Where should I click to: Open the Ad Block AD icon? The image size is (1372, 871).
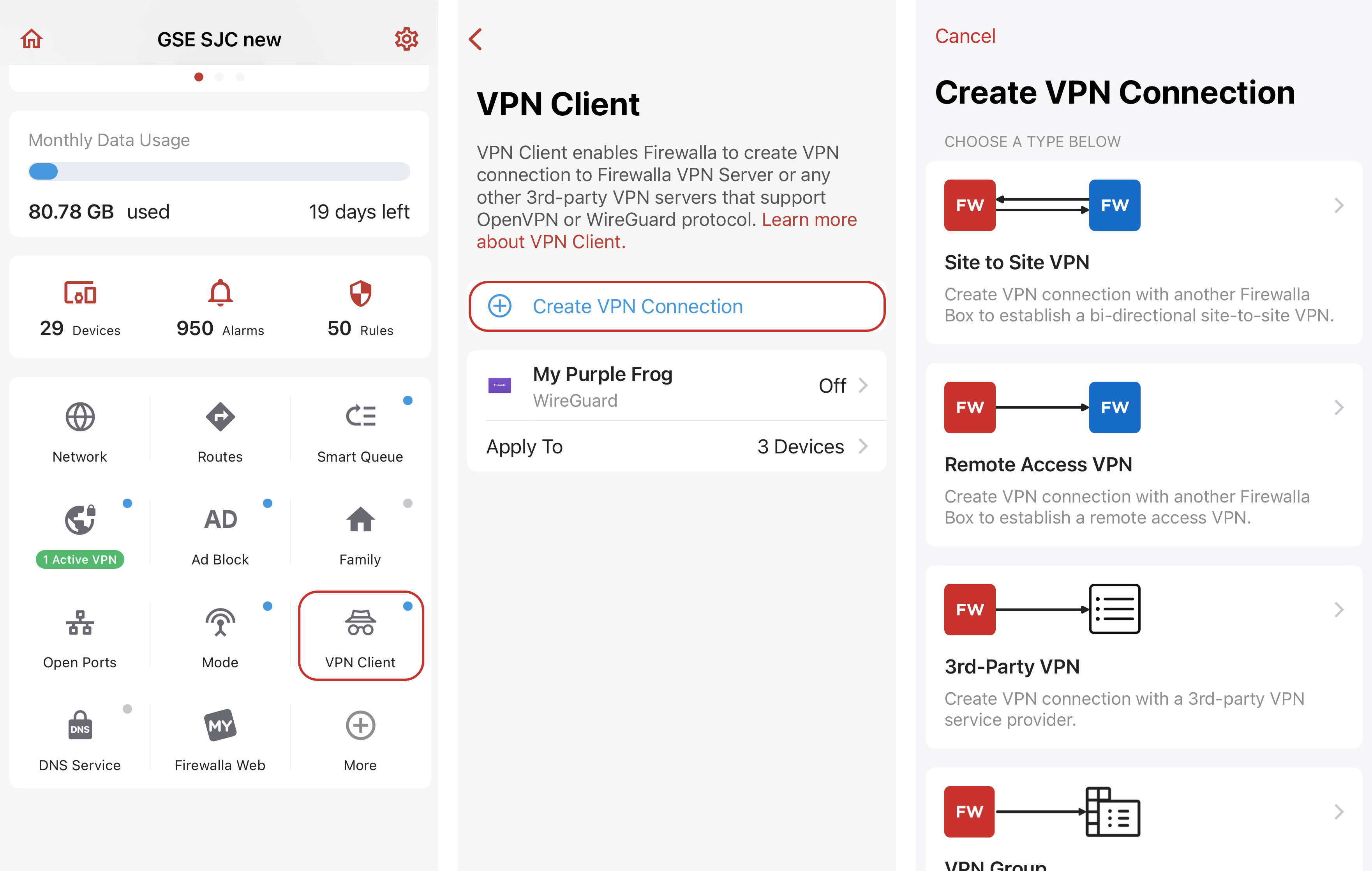tap(220, 520)
